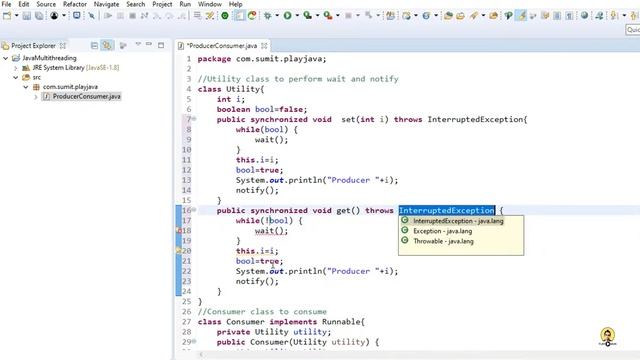Toggle the Mark Occurrences highlighter icon

coord(521,16)
